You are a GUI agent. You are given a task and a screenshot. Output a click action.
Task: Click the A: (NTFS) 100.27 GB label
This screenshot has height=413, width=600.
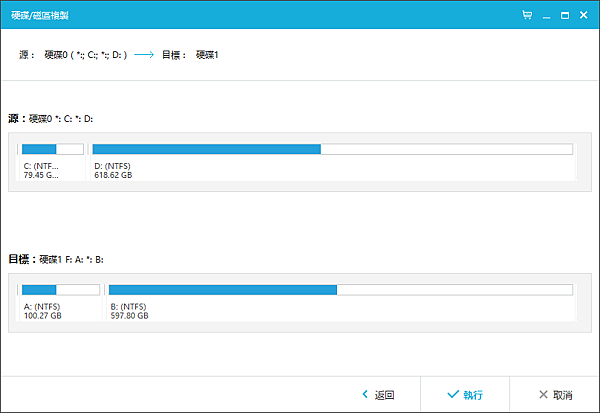click(x=43, y=310)
